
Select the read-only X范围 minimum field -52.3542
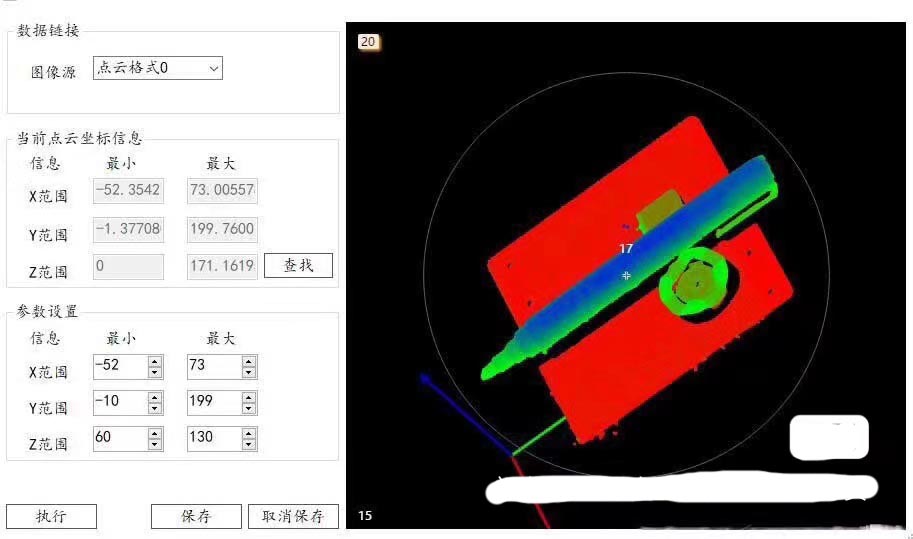[x=128, y=190]
